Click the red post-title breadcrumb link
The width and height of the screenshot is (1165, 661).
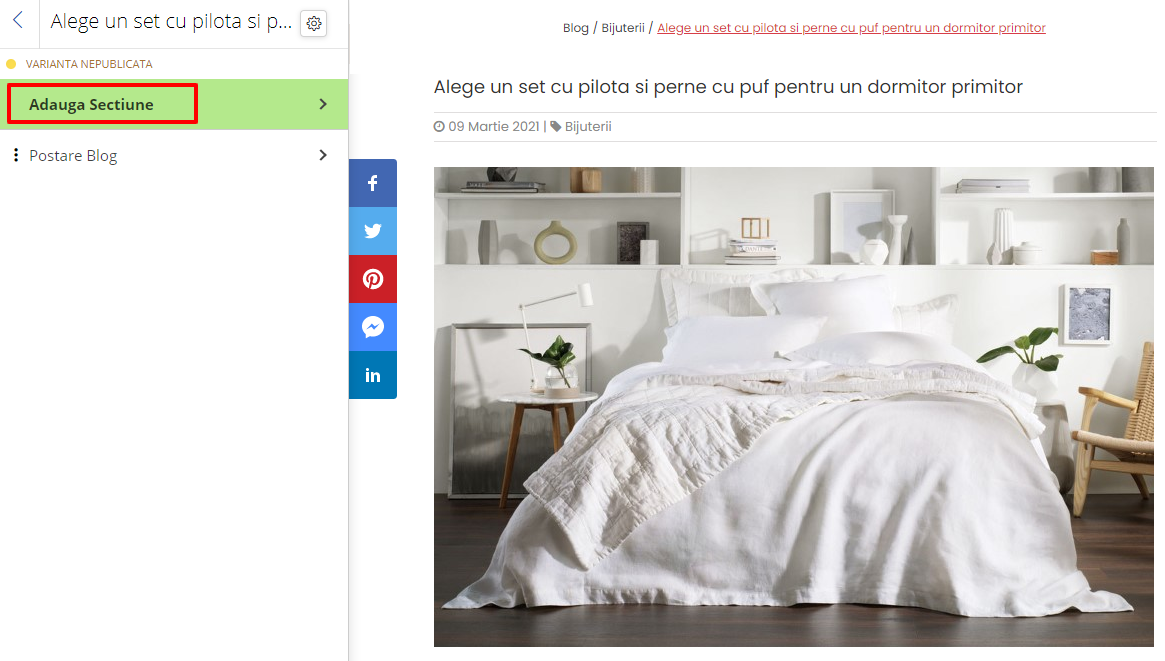[x=851, y=28]
